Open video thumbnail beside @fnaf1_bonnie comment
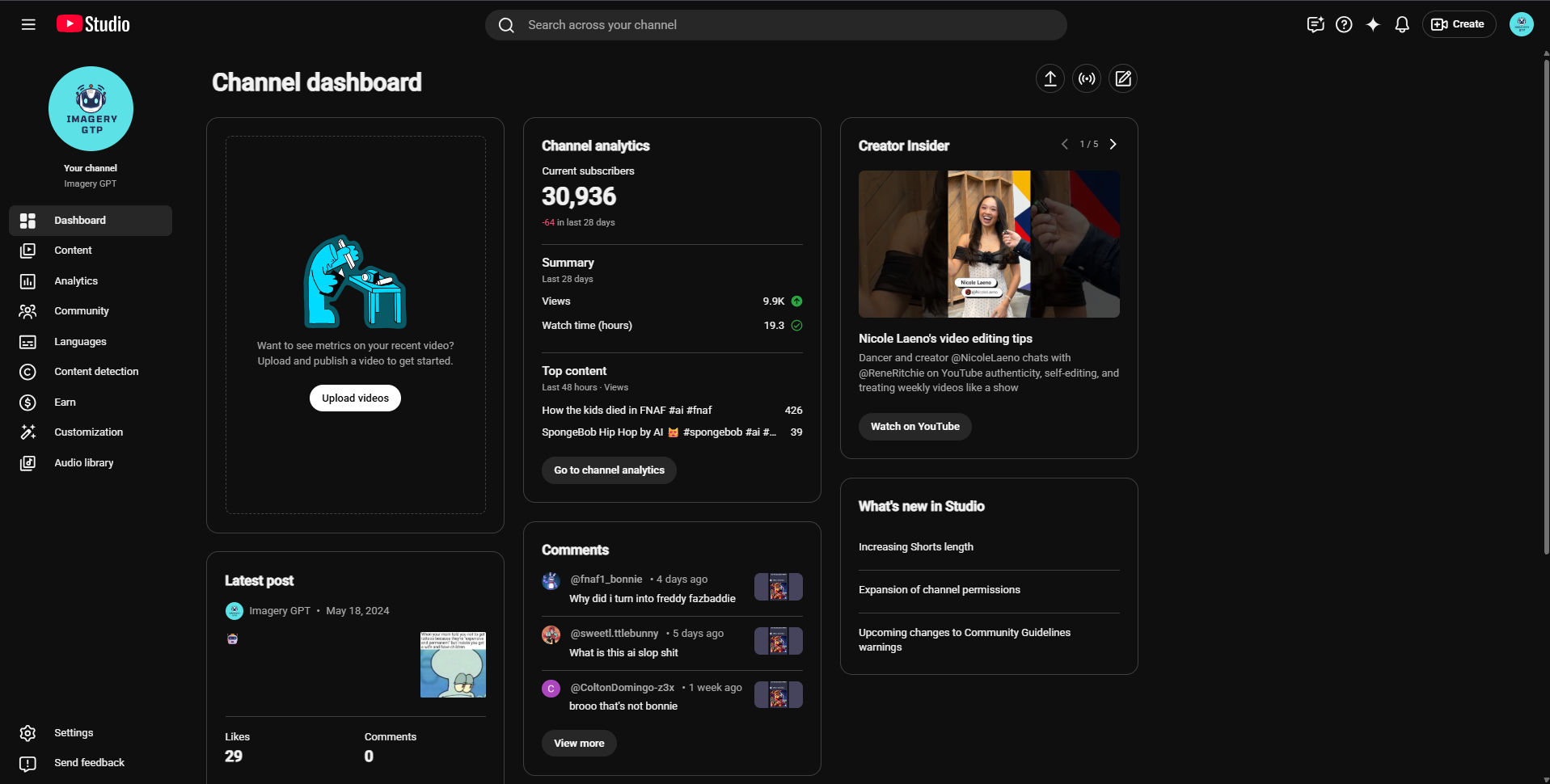 [x=779, y=587]
